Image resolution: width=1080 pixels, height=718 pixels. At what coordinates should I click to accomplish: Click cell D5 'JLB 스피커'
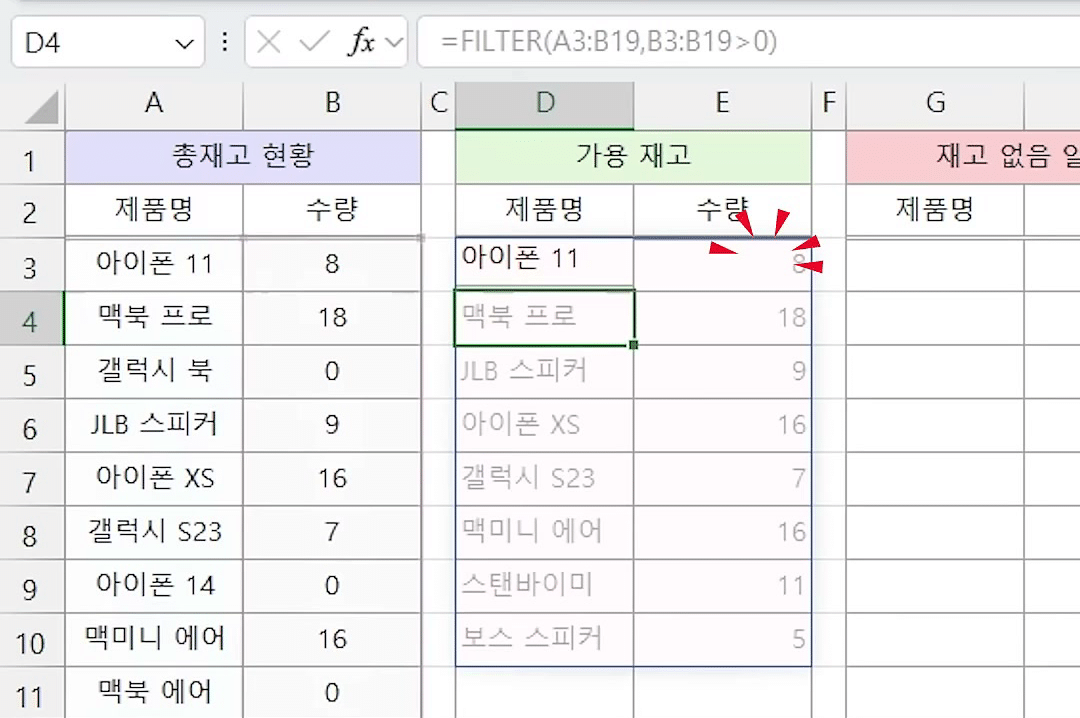click(544, 372)
